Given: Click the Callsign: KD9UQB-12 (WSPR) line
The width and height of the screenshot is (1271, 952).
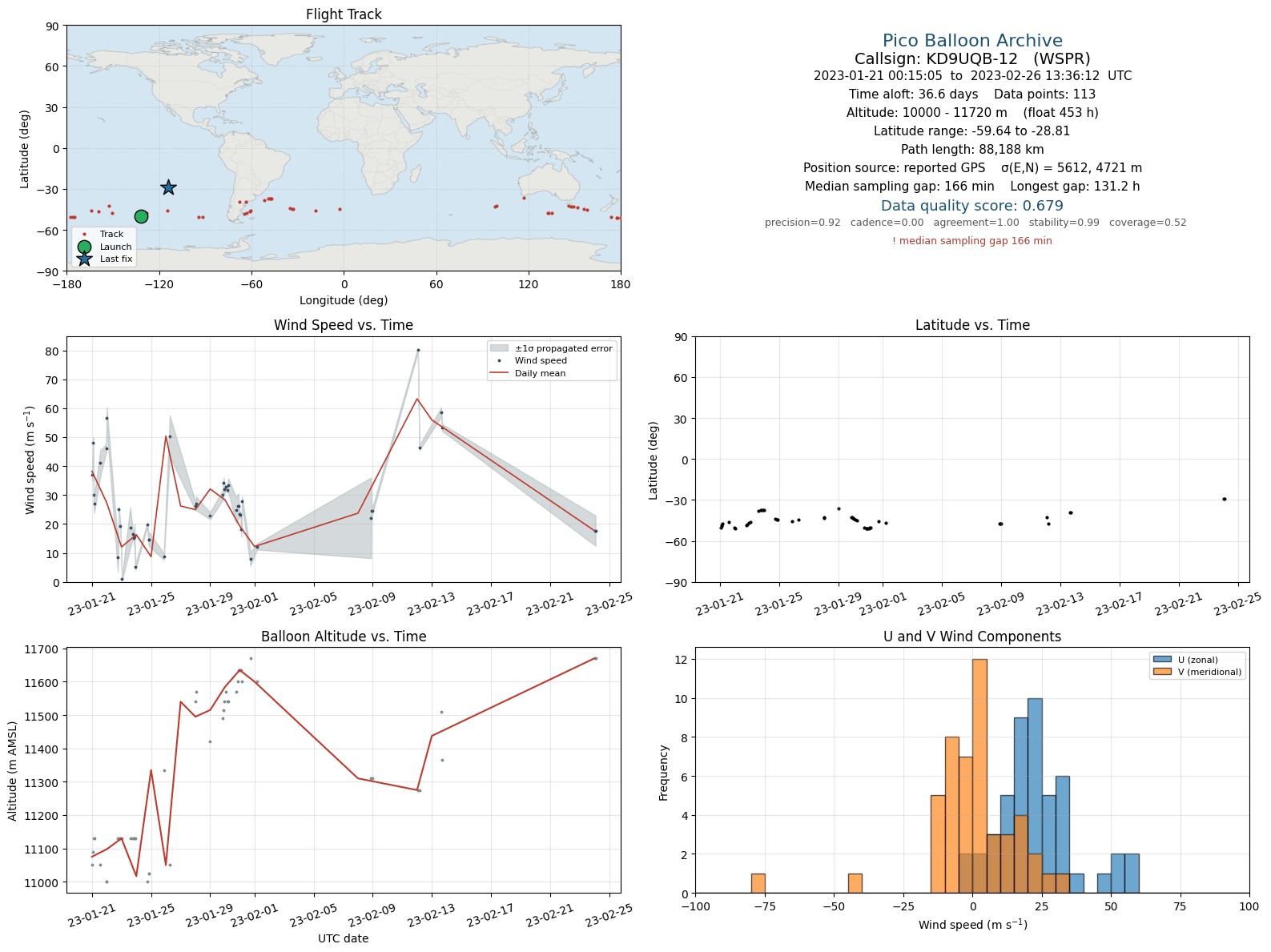Looking at the screenshot, I should [x=972, y=58].
